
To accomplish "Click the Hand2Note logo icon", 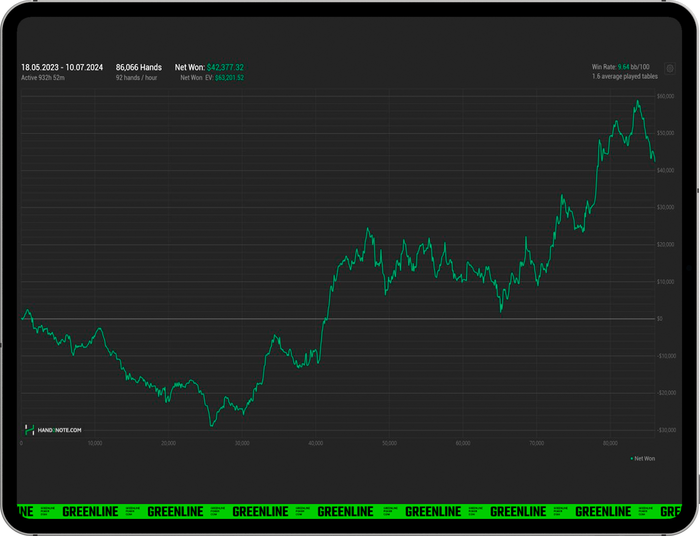I will (29, 430).
